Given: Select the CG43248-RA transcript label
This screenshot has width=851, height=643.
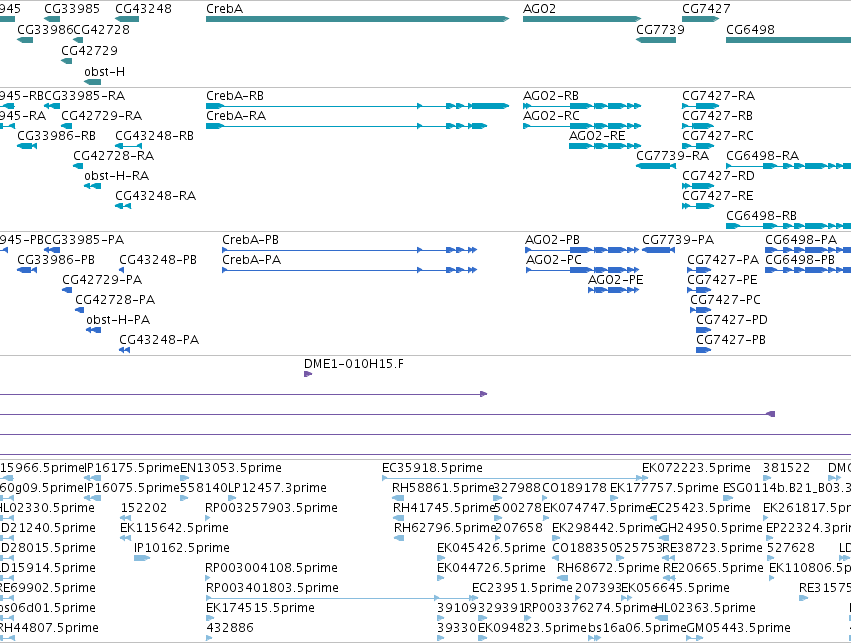Looking at the screenshot, I should coord(155,196).
